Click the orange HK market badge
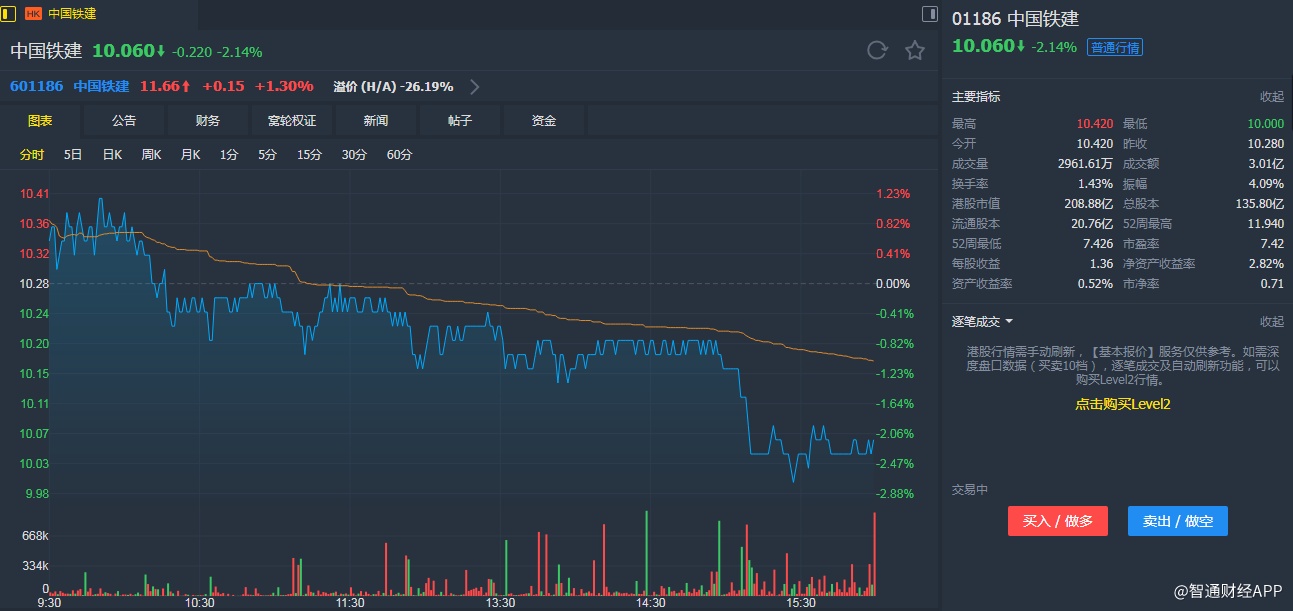1293x611 pixels. [x=33, y=14]
